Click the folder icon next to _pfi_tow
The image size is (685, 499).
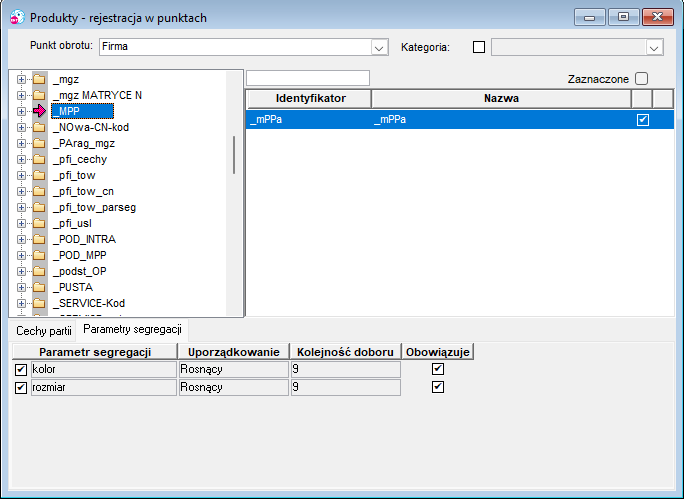(x=39, y=175)
